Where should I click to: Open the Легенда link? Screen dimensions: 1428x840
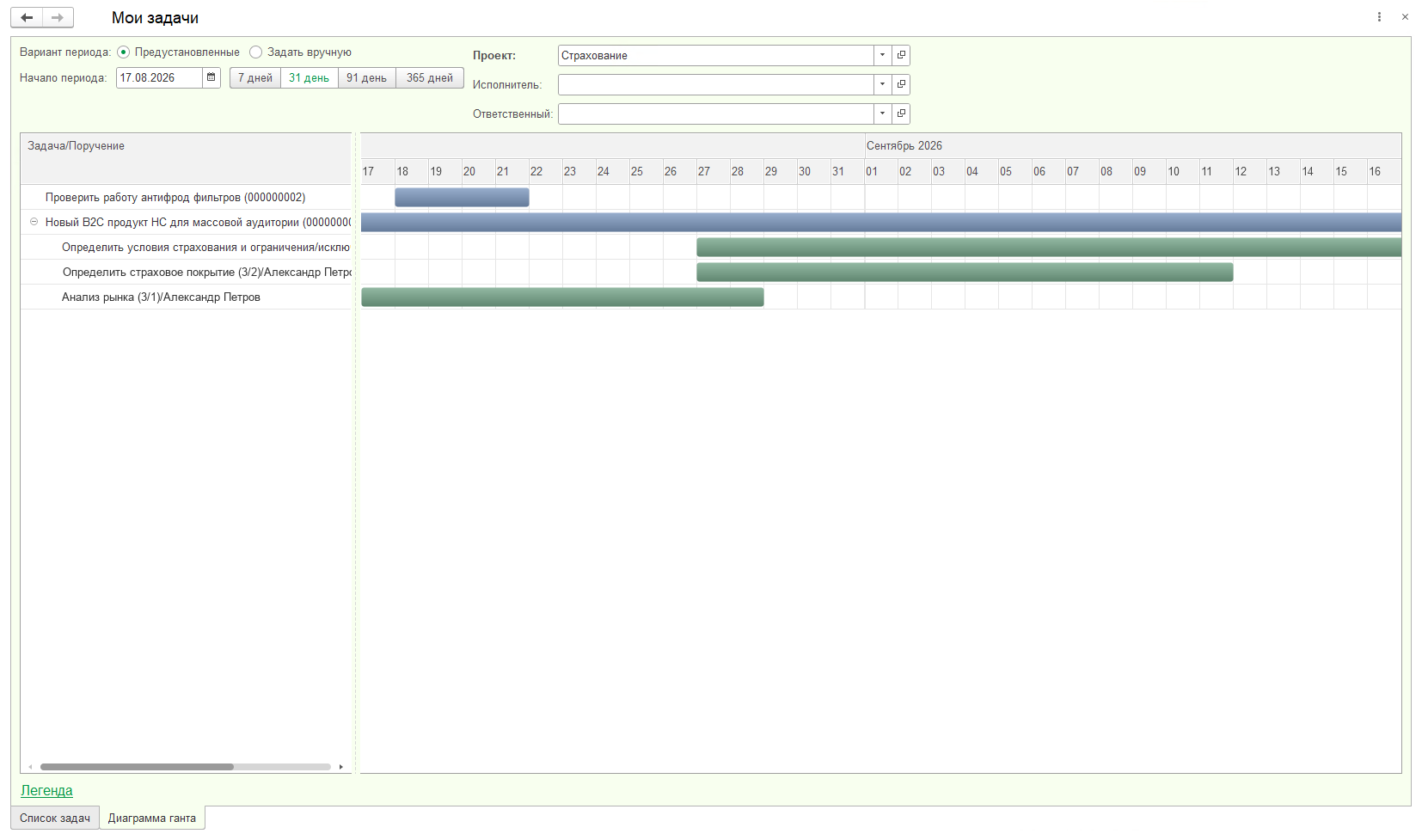click(x=46, y=790)
